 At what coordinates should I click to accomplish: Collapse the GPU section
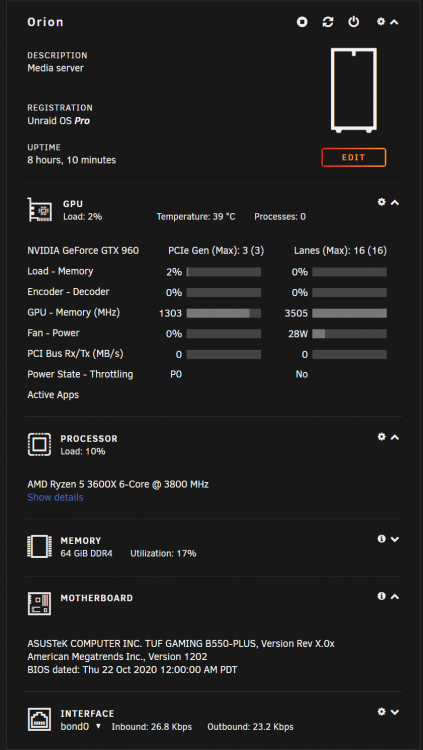pyautogui.click(x=395, y=202)
